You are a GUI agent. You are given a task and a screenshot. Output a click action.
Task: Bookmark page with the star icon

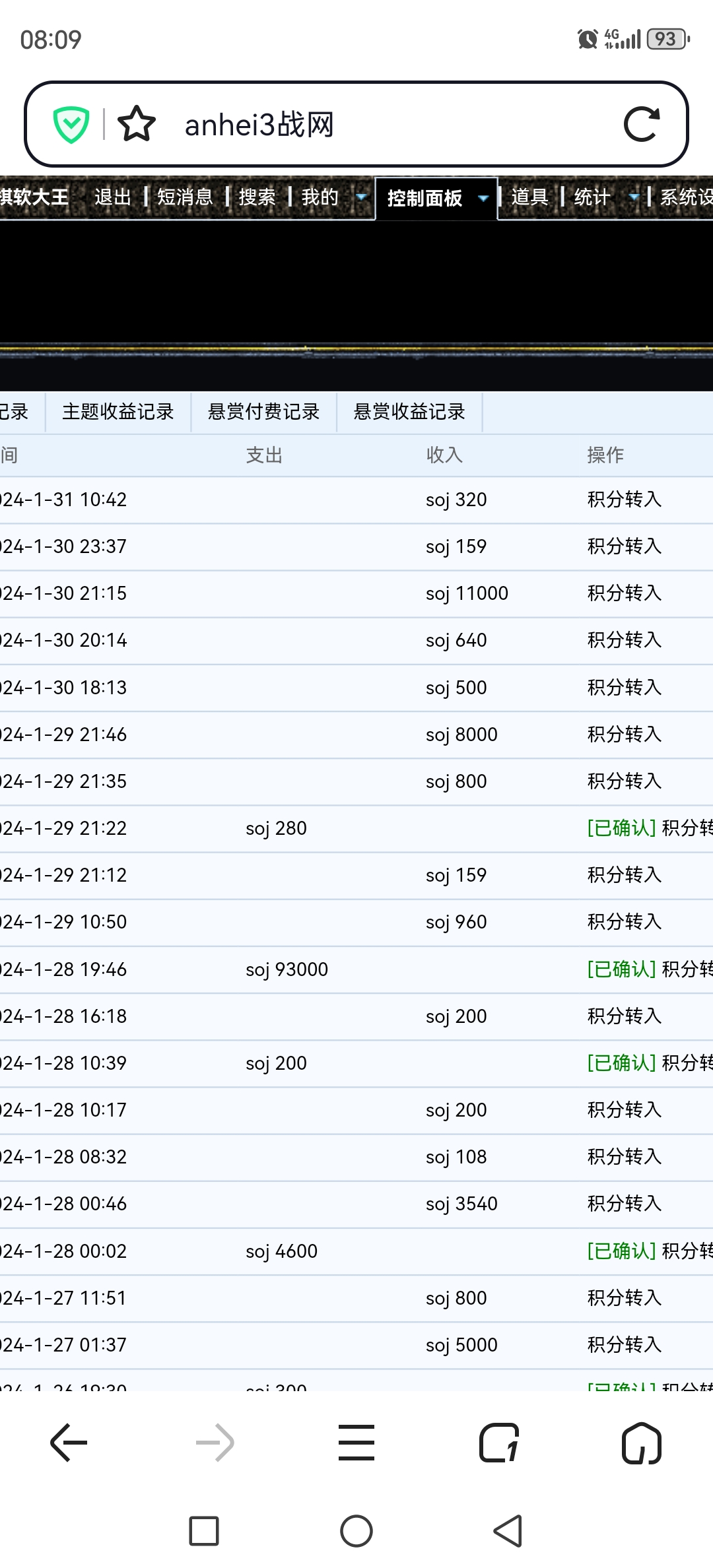point(137,124)
